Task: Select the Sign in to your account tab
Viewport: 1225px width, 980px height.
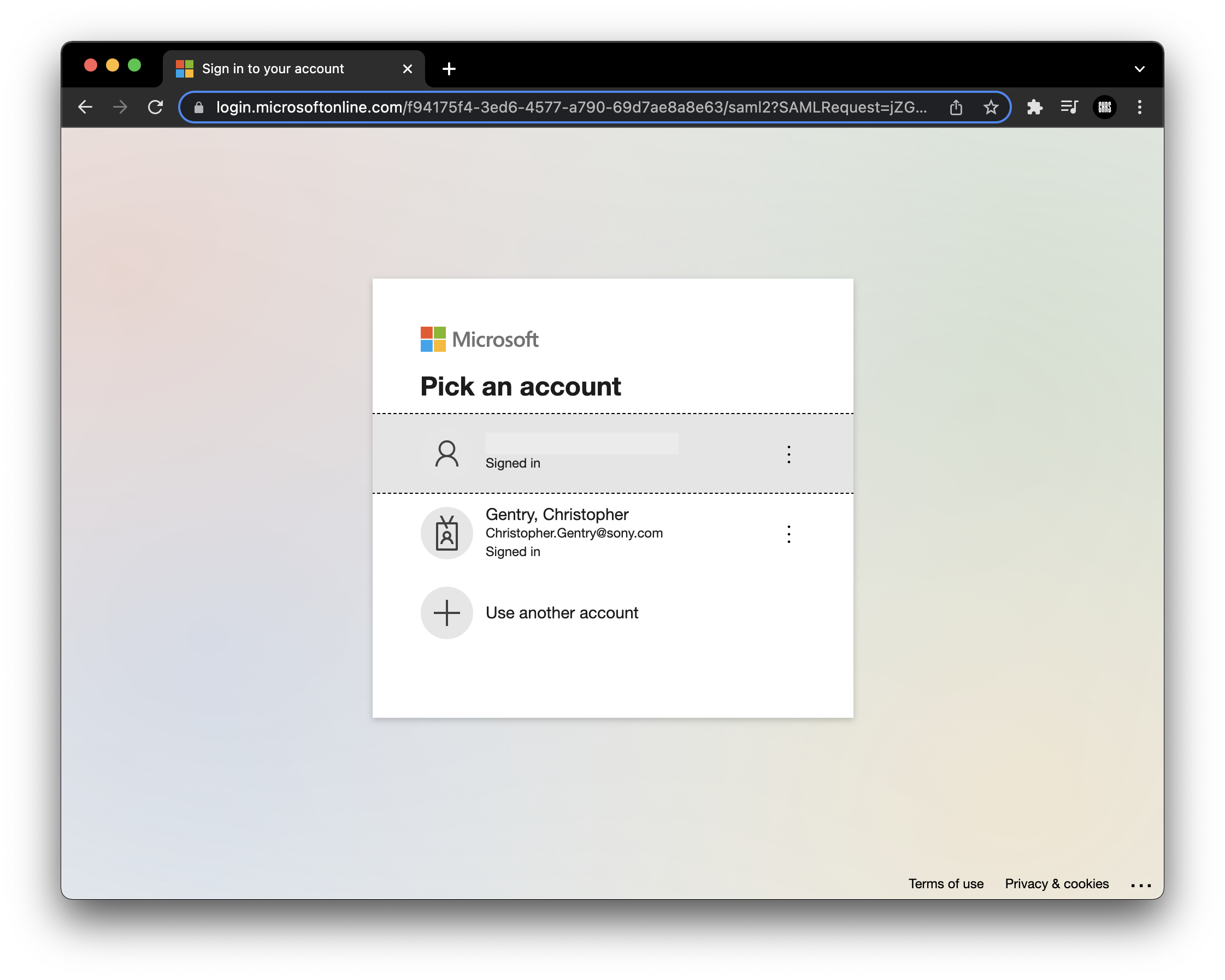Action: pos(294,69)
